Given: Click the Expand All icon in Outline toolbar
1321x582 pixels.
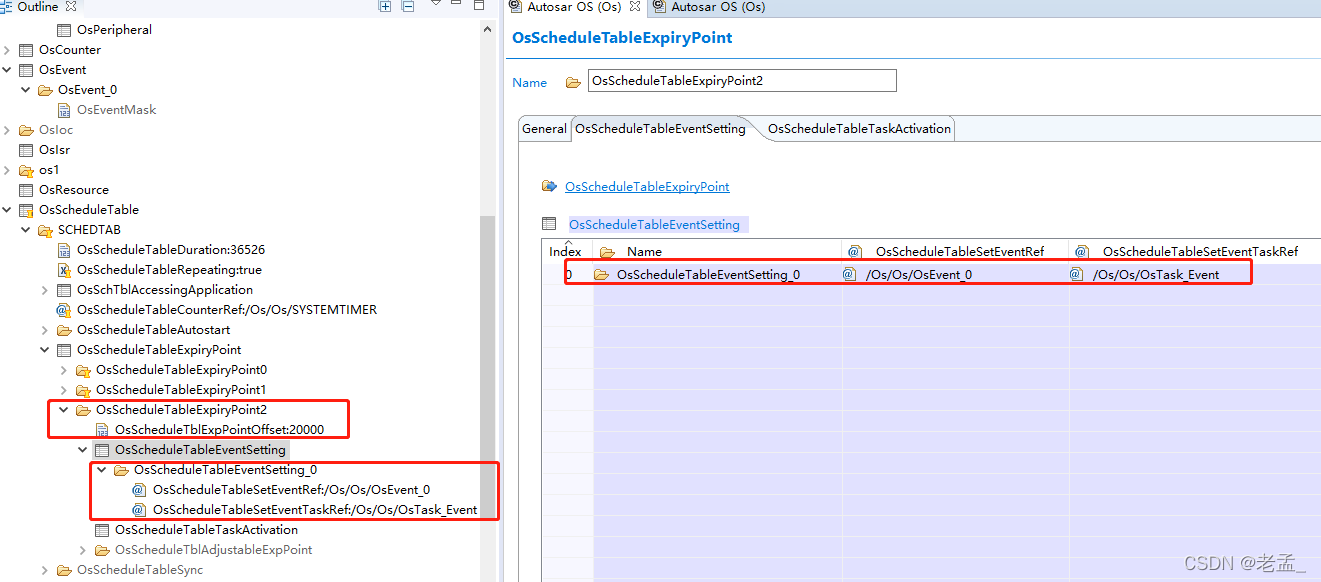Looking at the screenshot, I should tap(385, 6).
